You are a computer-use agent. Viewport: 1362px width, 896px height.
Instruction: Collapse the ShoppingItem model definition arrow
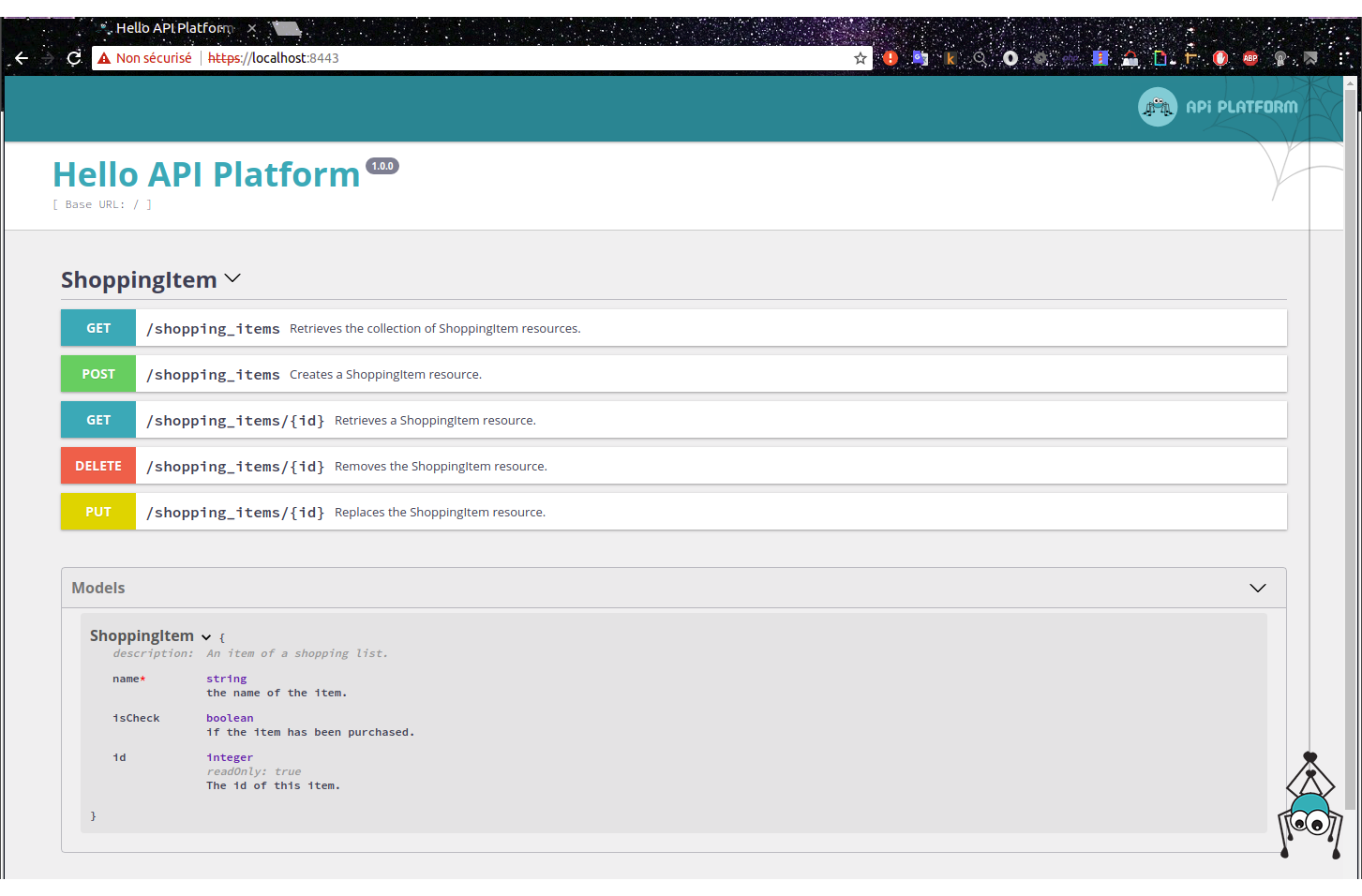tap(206, 637)
